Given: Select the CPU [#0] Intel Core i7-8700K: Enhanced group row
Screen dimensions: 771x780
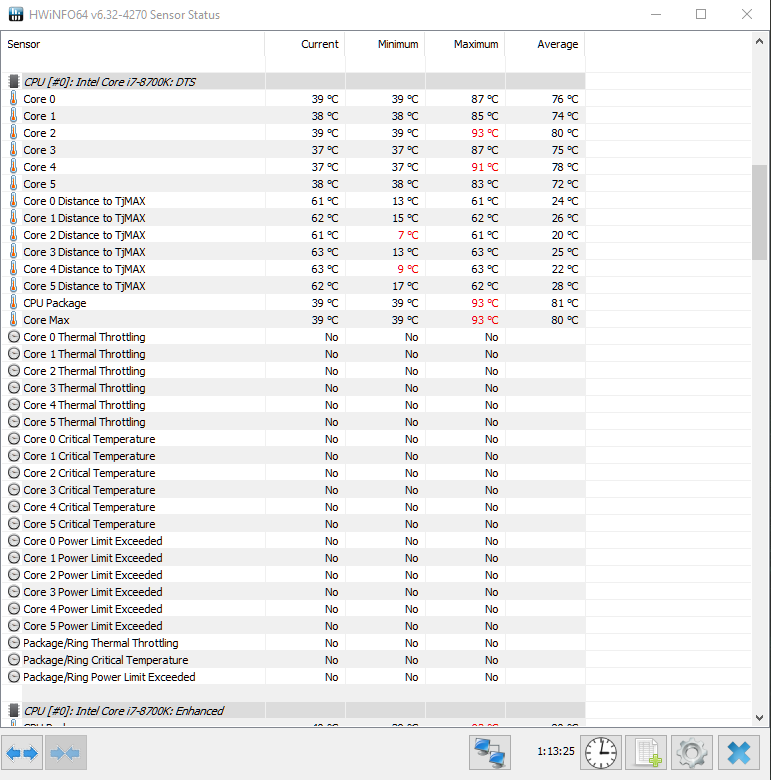Looking at the screenshot, I should pos(293,710).
